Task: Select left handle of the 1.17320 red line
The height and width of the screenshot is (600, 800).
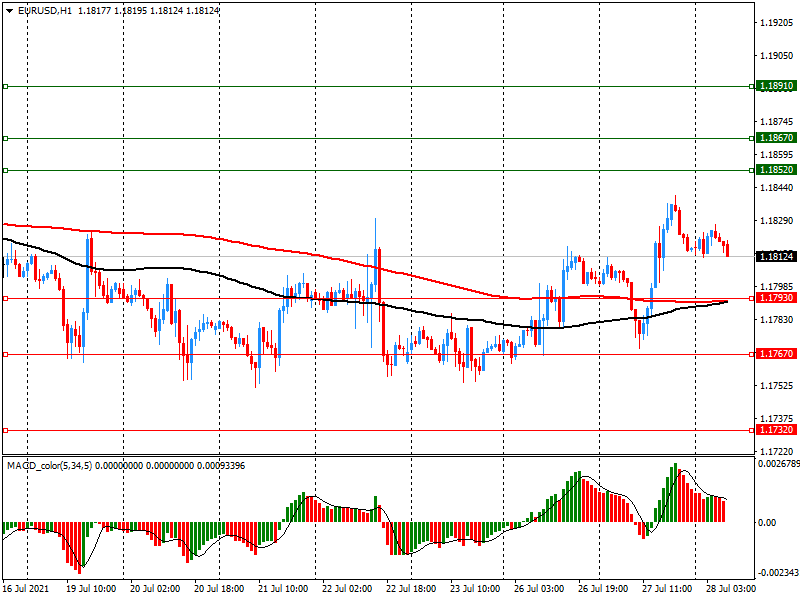Action: 6,431
